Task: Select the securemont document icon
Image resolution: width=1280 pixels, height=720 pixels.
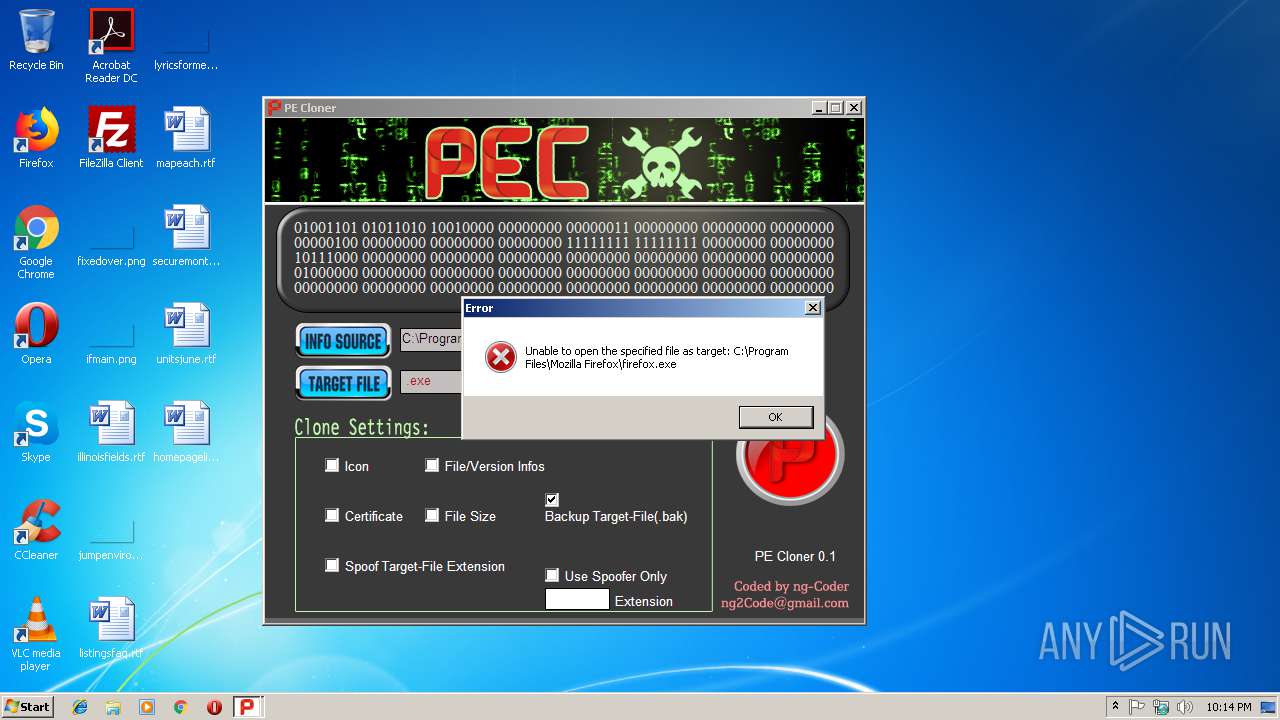Action: 186,236
